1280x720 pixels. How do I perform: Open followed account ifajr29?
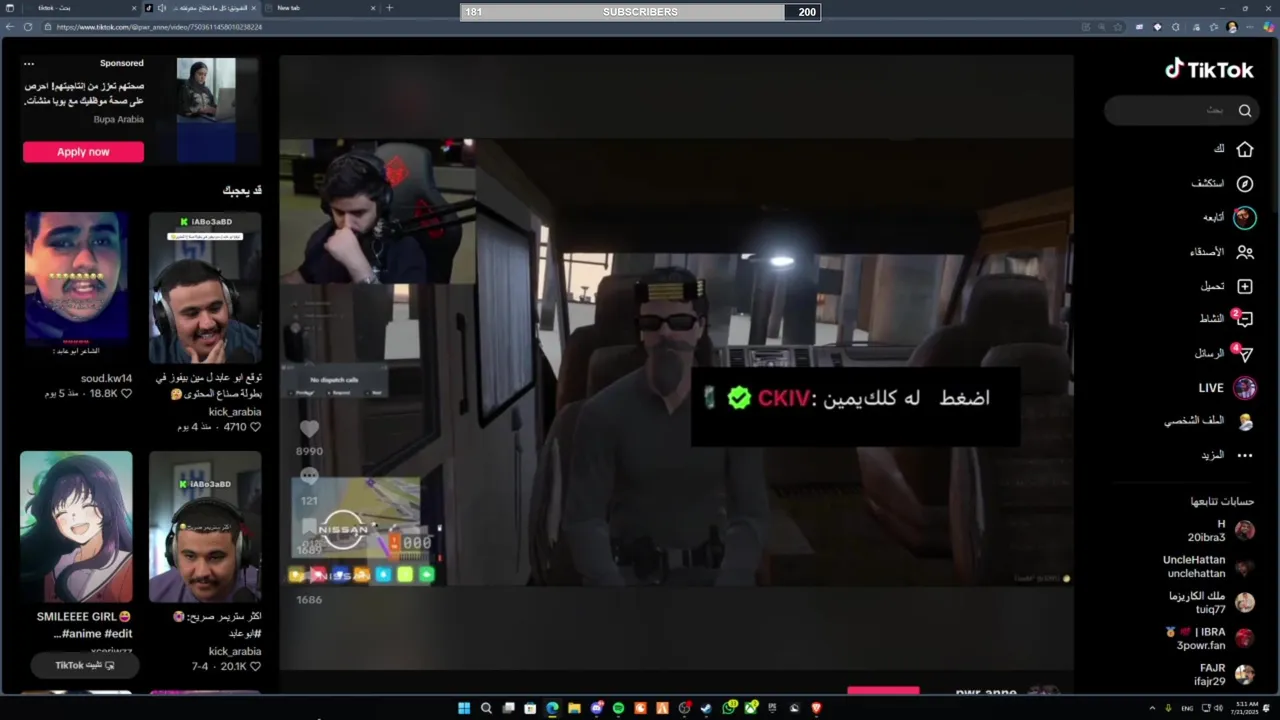click(1224, 675)
